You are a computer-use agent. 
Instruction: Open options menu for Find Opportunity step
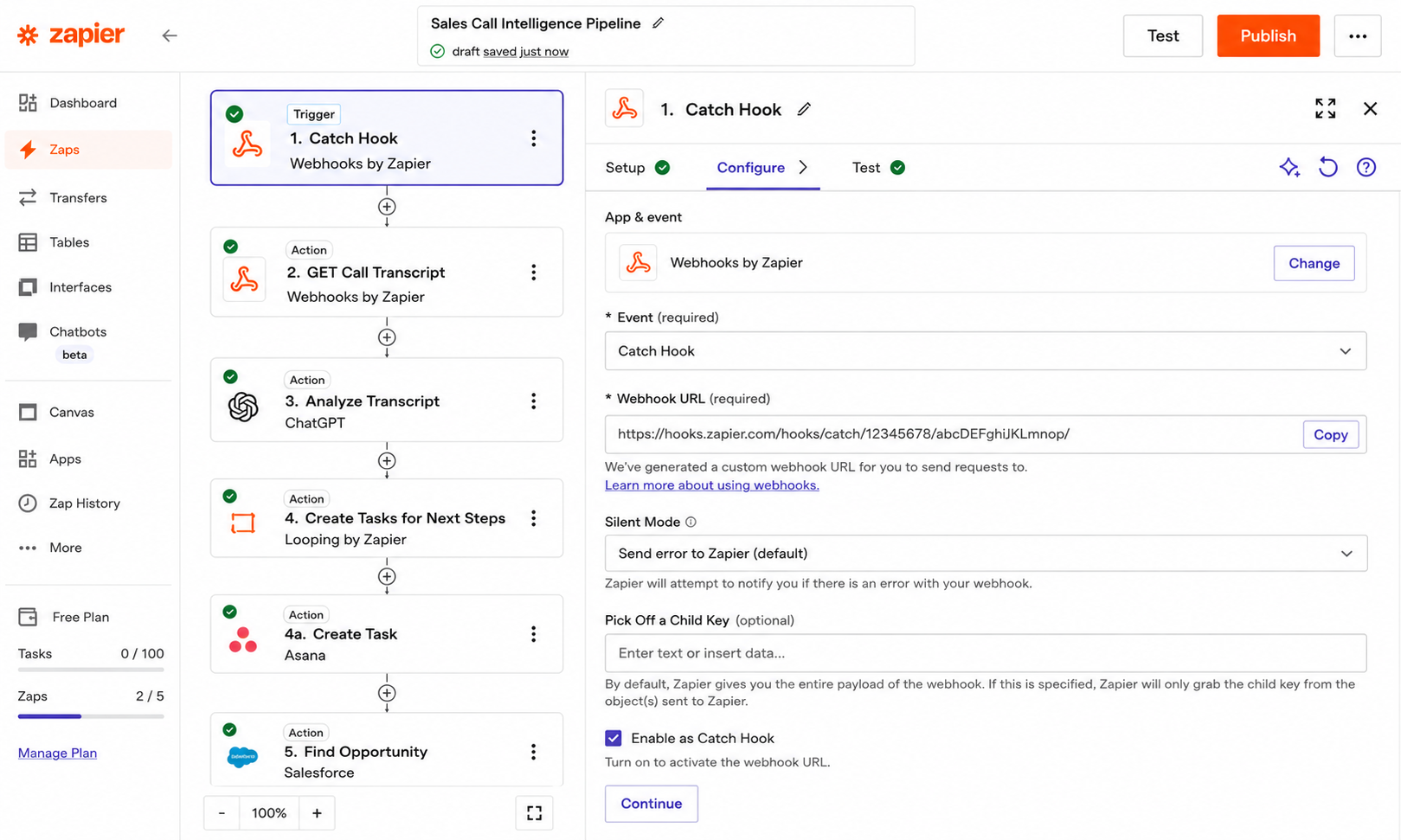point(534,752)
